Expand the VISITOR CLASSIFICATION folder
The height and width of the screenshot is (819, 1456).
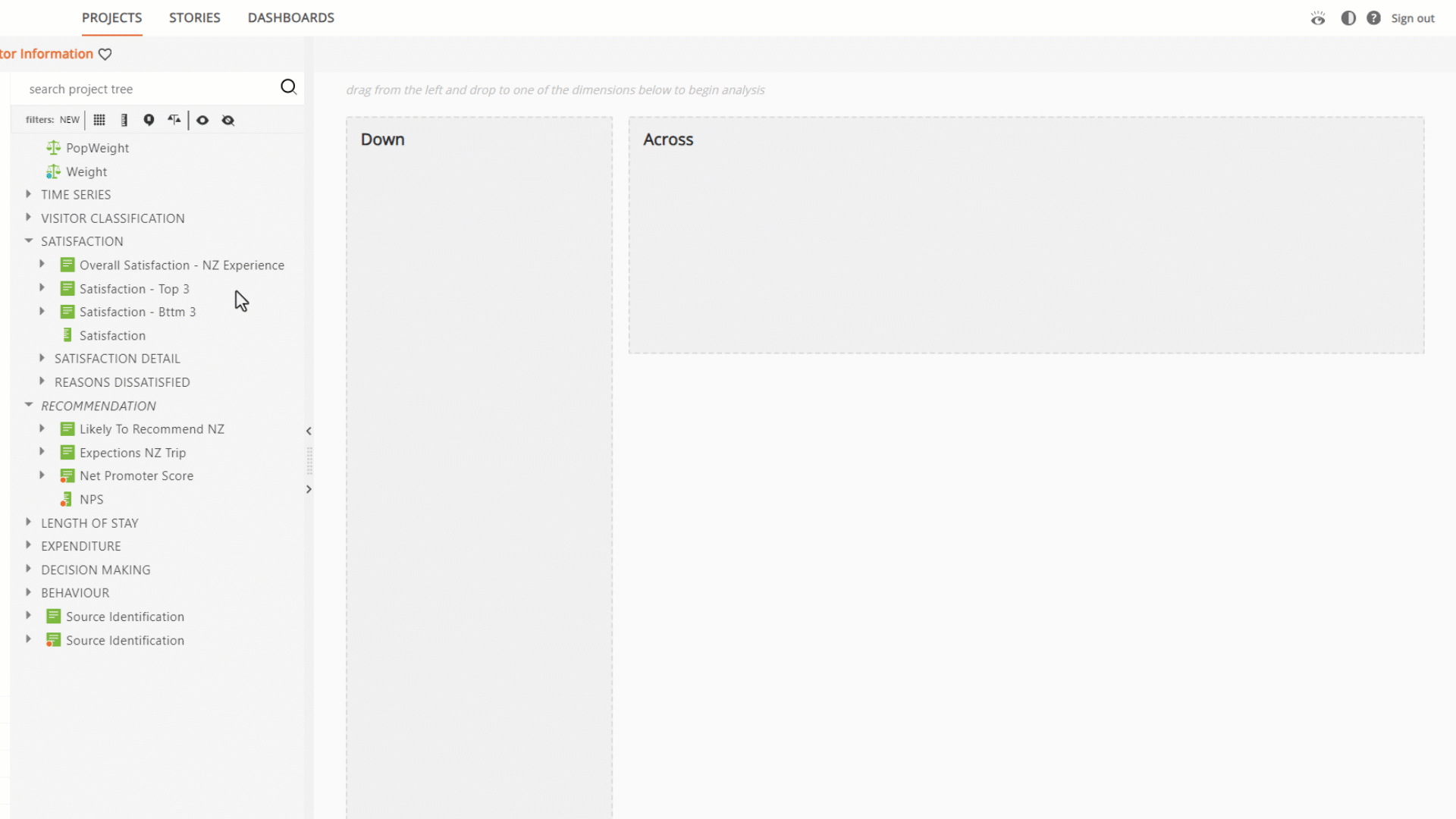(x=28, y=218)
